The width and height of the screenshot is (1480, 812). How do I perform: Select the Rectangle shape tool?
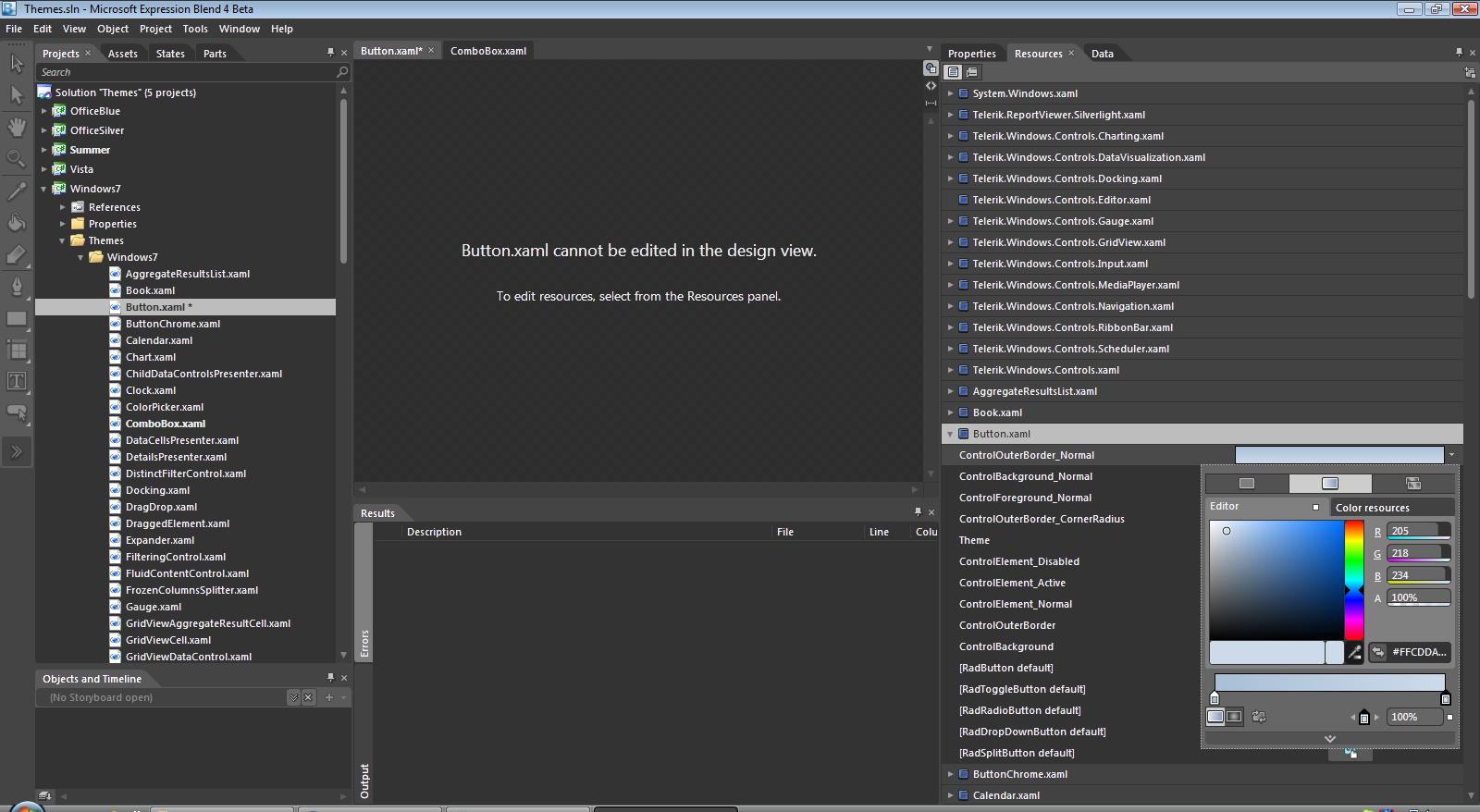pos(17,318)
